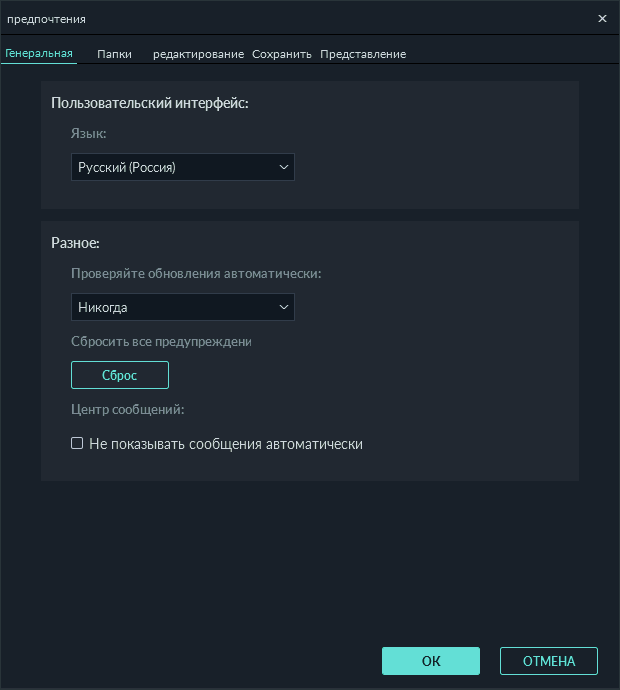The width and height of the screenshot is (620, 690).
Task: Click the предпочтения window title
Action: (x=46, y=19)
